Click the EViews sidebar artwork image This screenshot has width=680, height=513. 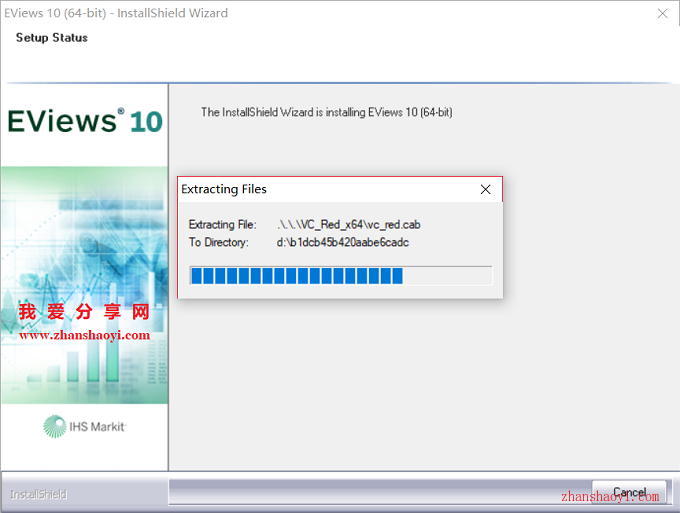(84, 285)
